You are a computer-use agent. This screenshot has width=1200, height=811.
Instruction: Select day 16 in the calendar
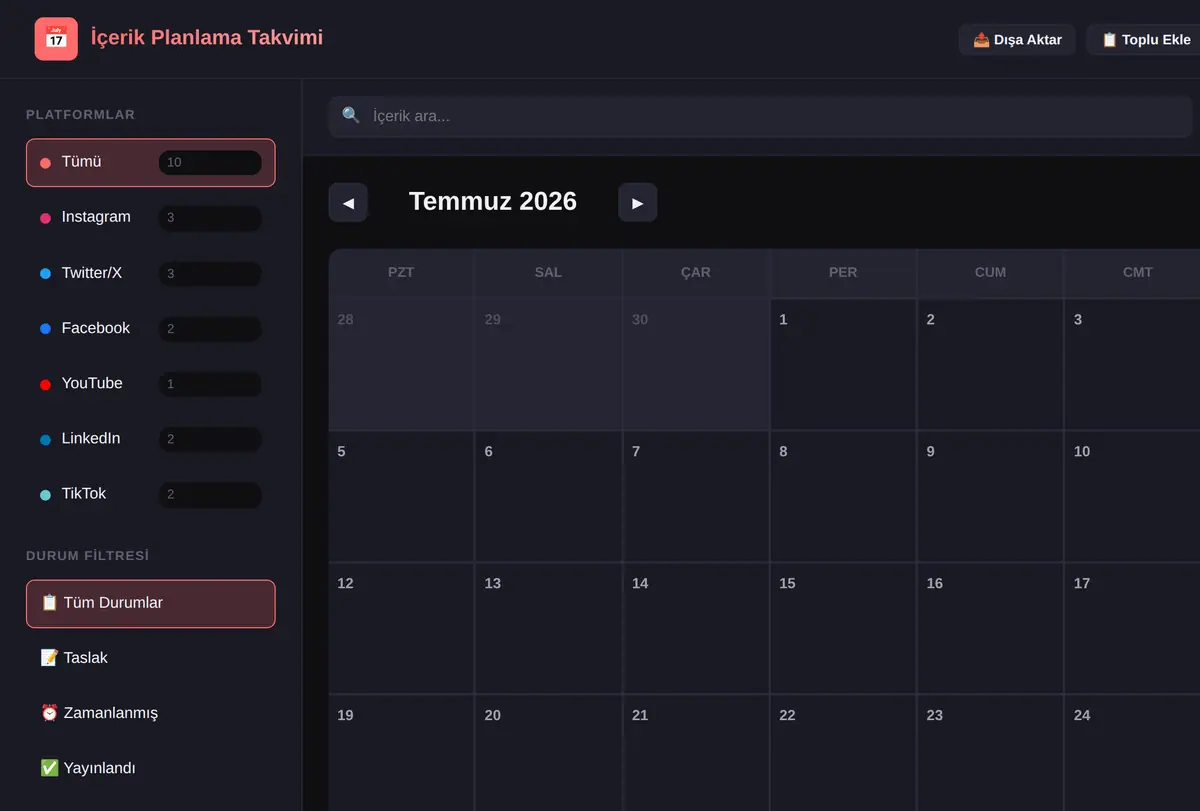coord(990,629)
